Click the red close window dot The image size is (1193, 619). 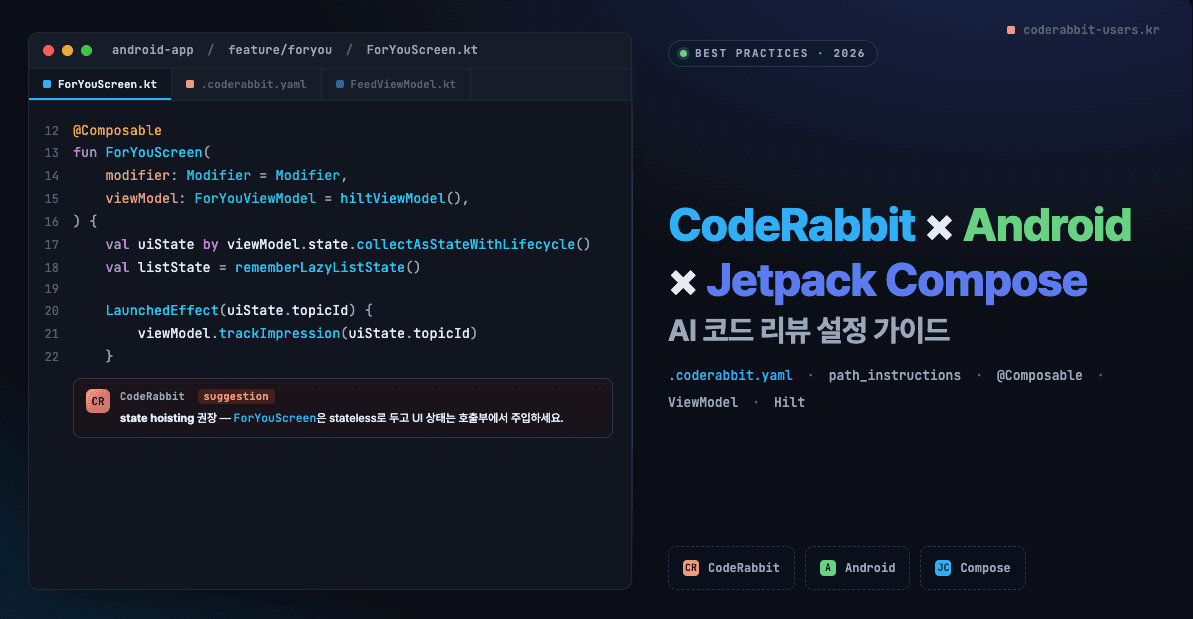coord(49,50)
